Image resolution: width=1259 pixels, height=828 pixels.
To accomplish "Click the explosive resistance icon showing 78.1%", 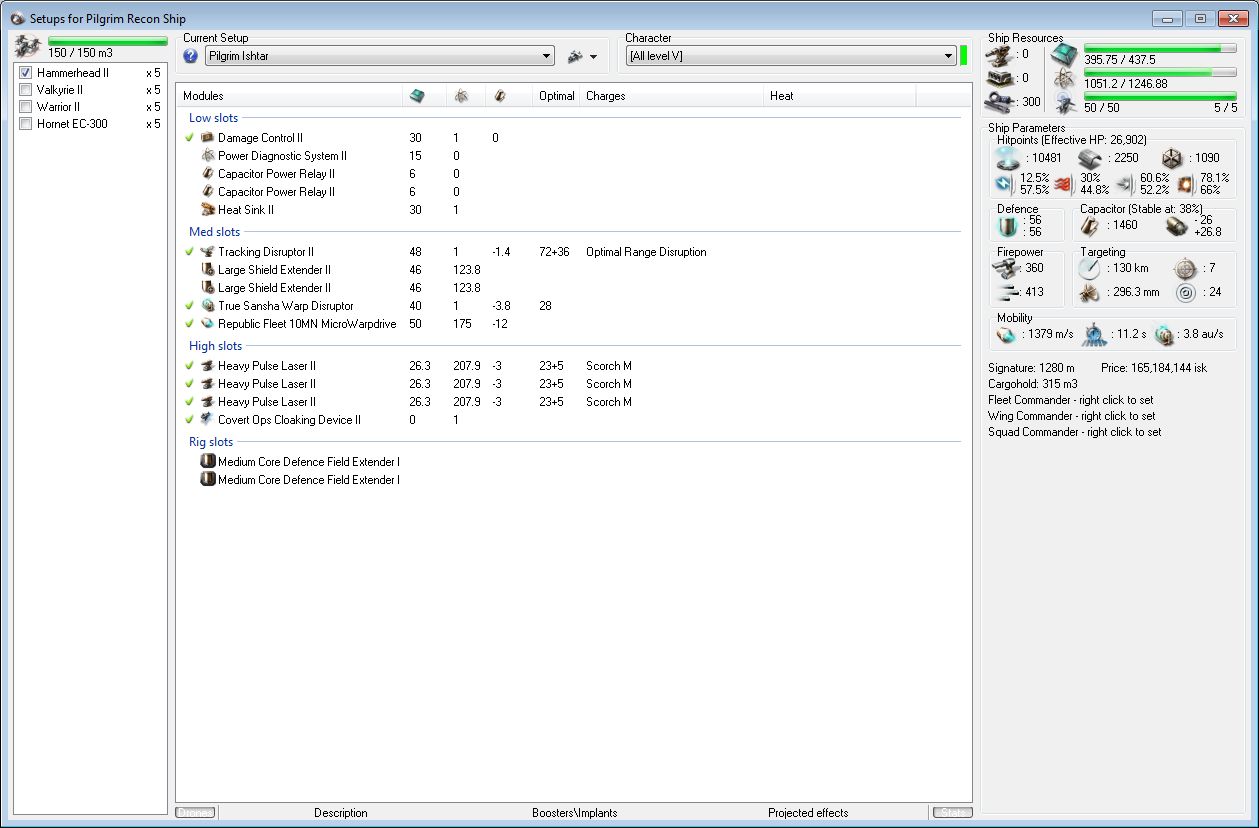I will pyautogui.click(x=1185, y=183).
